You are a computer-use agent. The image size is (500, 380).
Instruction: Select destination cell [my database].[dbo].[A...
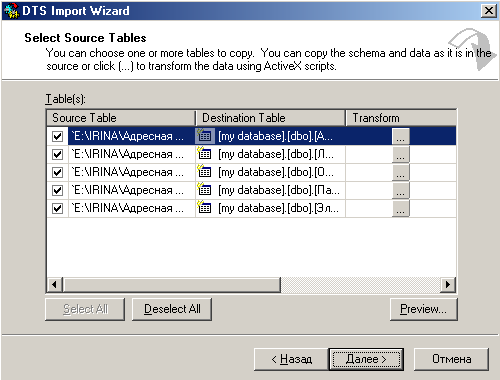point(270,136)
